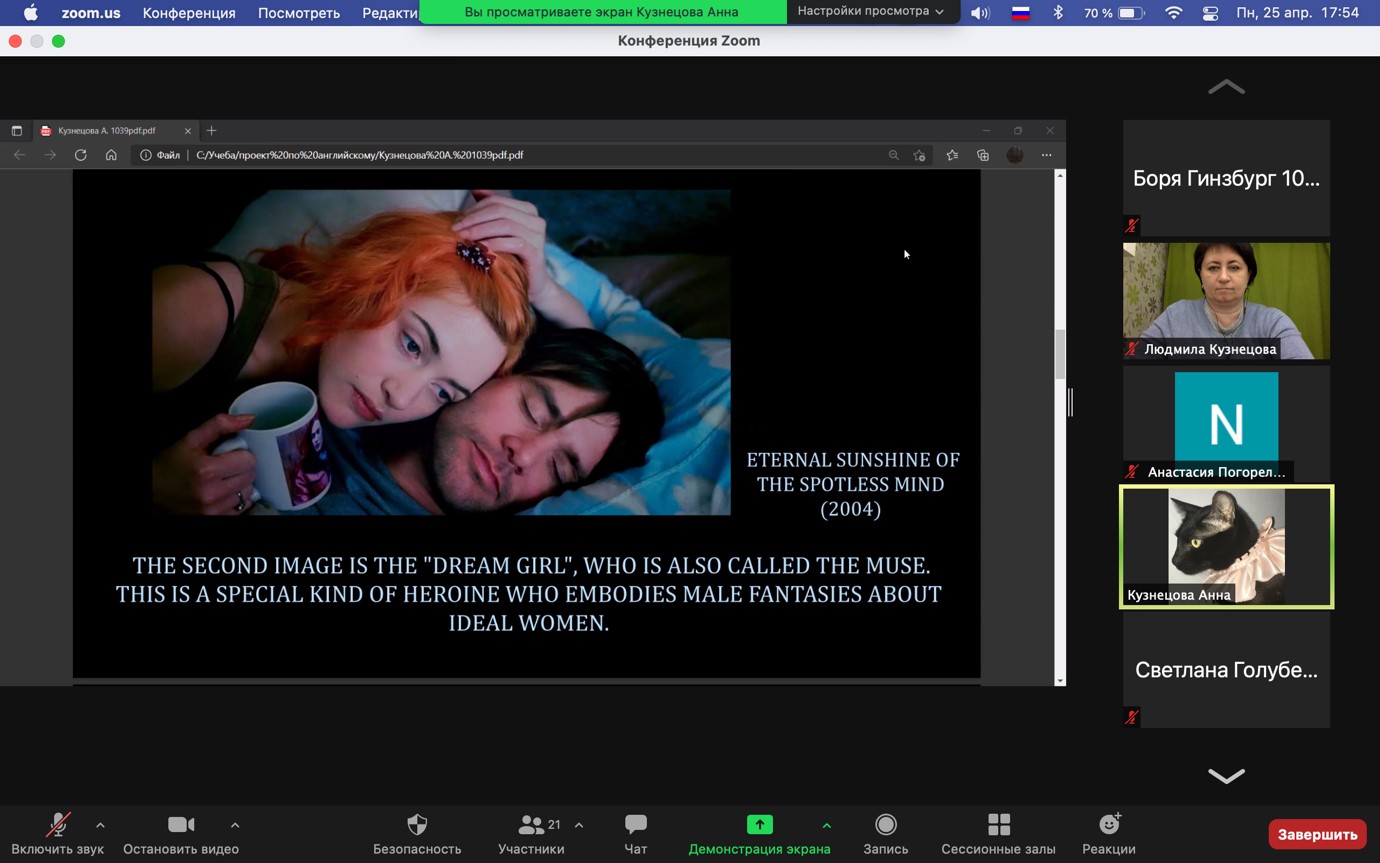Stop video with Остановить видео button
The height and width of the screenshot is (863, 1380).
(181, 834)
